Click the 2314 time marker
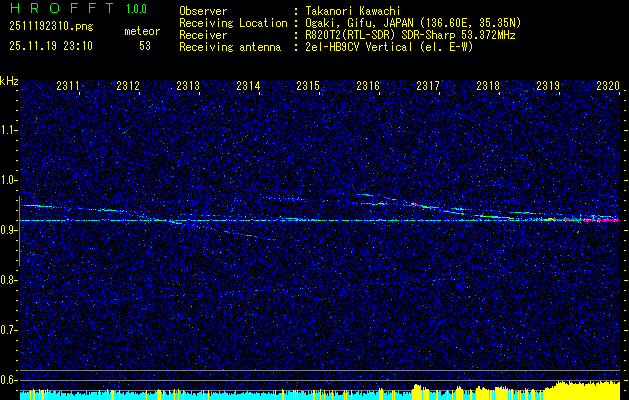Image resolution: width=629 pixels, height=400 pixels. click(248, 86)
